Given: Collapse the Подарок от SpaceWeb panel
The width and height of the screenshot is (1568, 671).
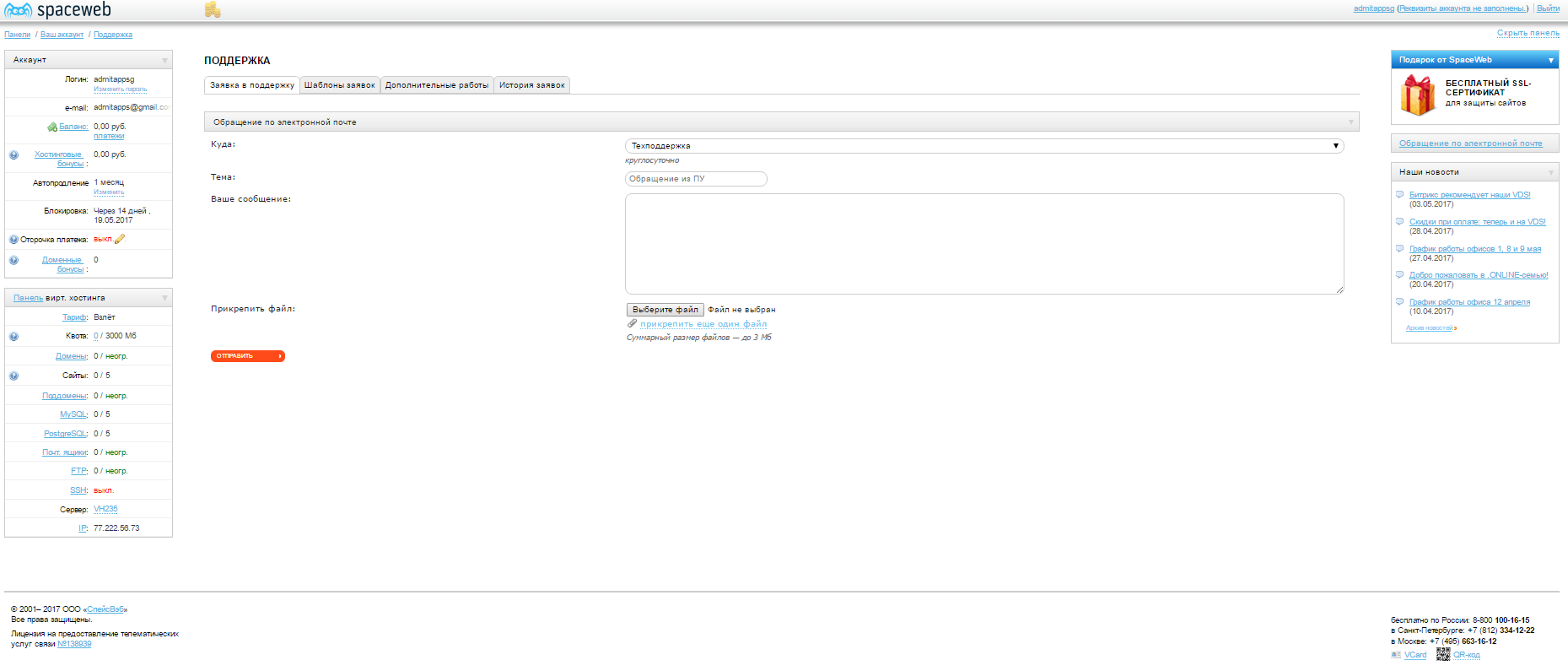Looking at the screenshot, I should (x=1551, y=60).
